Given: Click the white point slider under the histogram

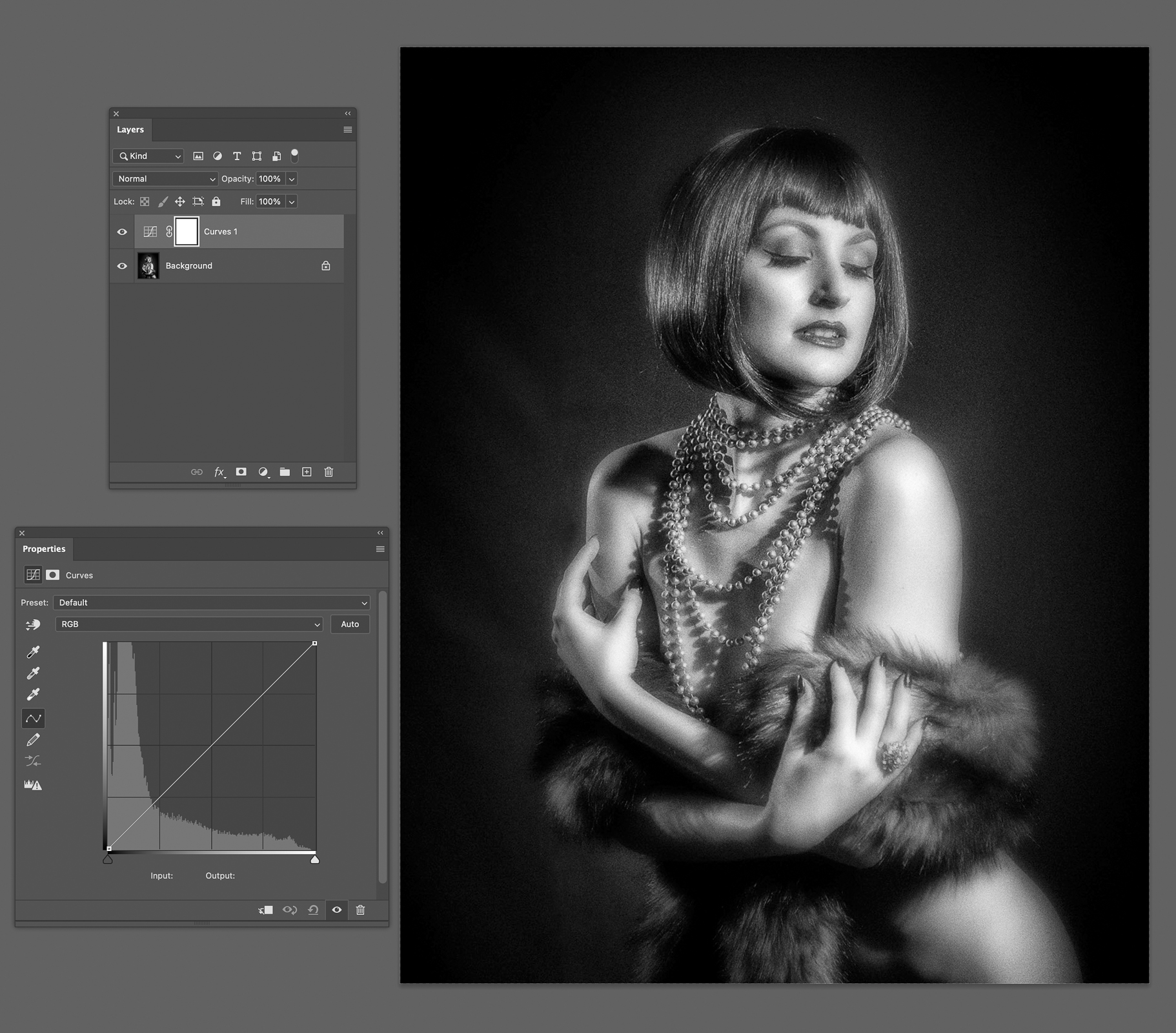Looking at the screenshot, I should pos(314,860).
